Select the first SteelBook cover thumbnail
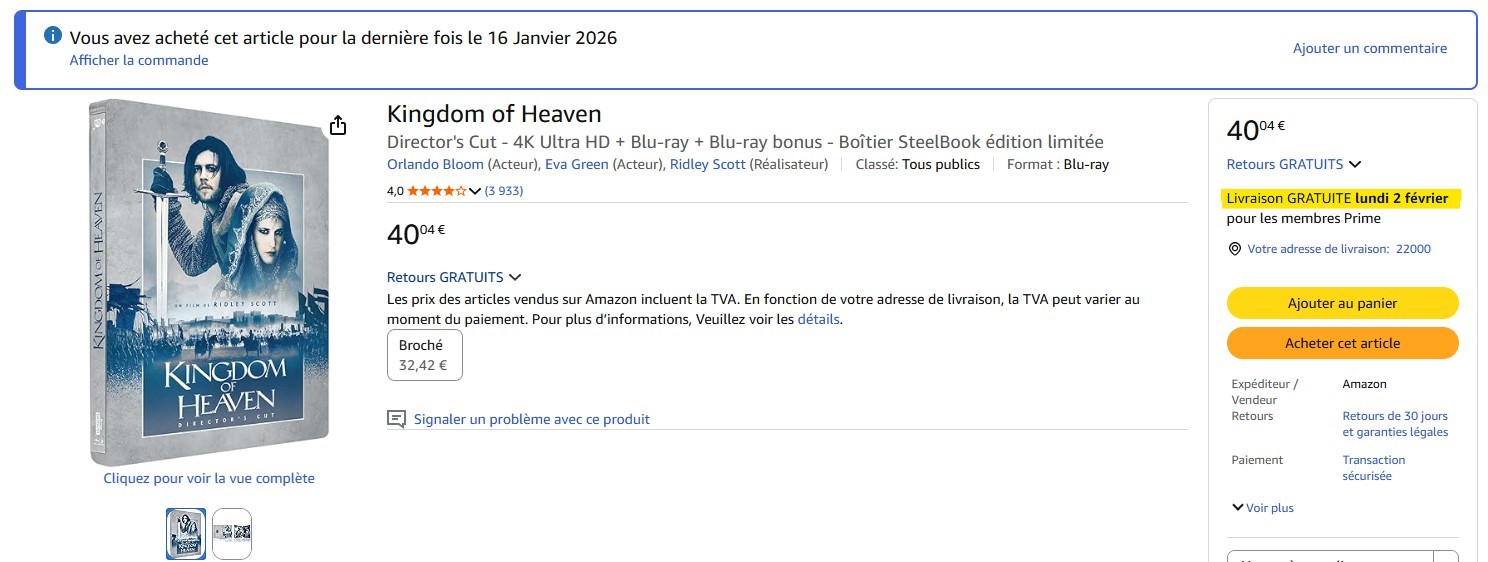Screen dimensions: 1488x562 coord(186,534)
